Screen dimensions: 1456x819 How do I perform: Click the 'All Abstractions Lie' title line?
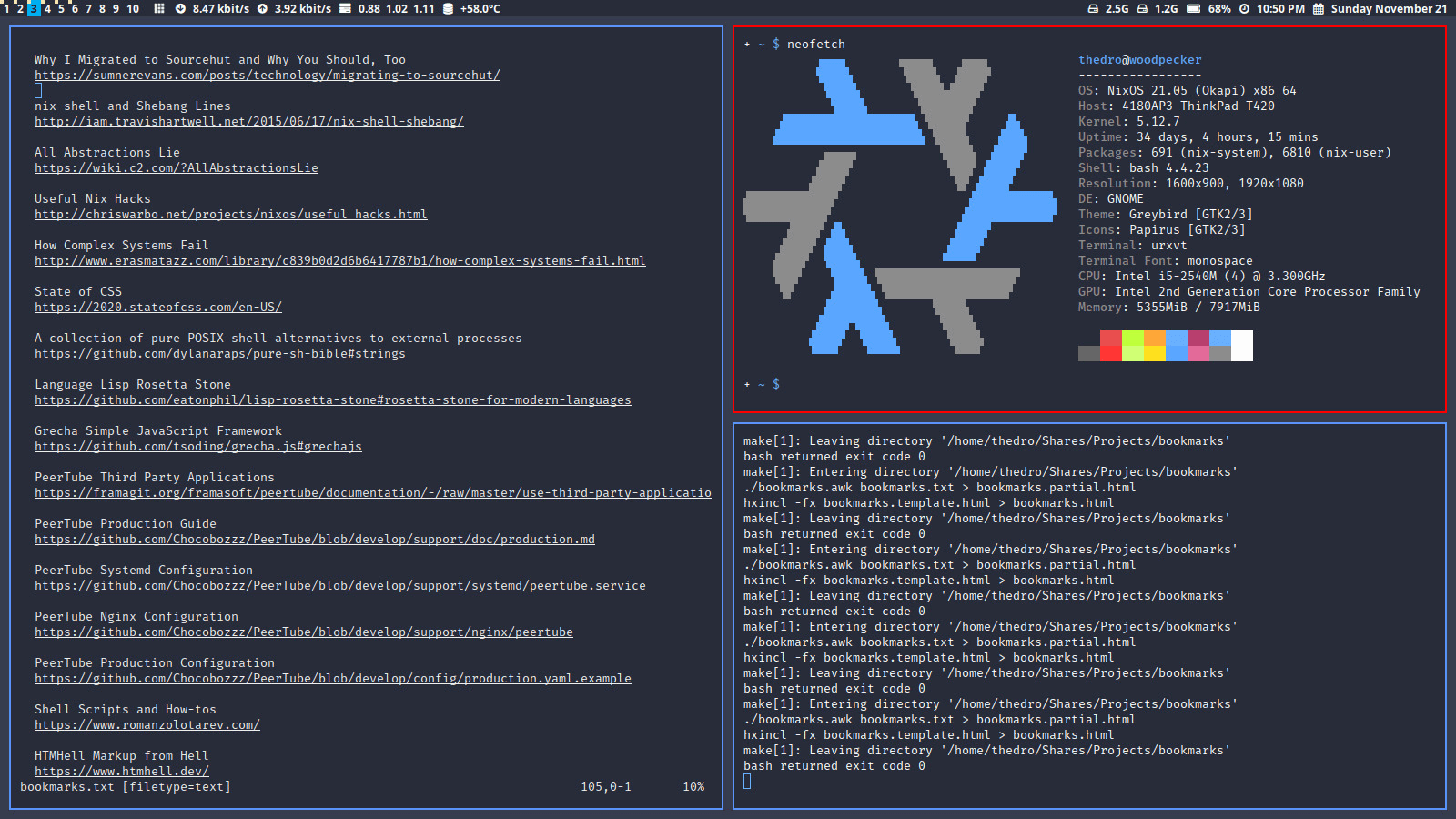(107, 153)
